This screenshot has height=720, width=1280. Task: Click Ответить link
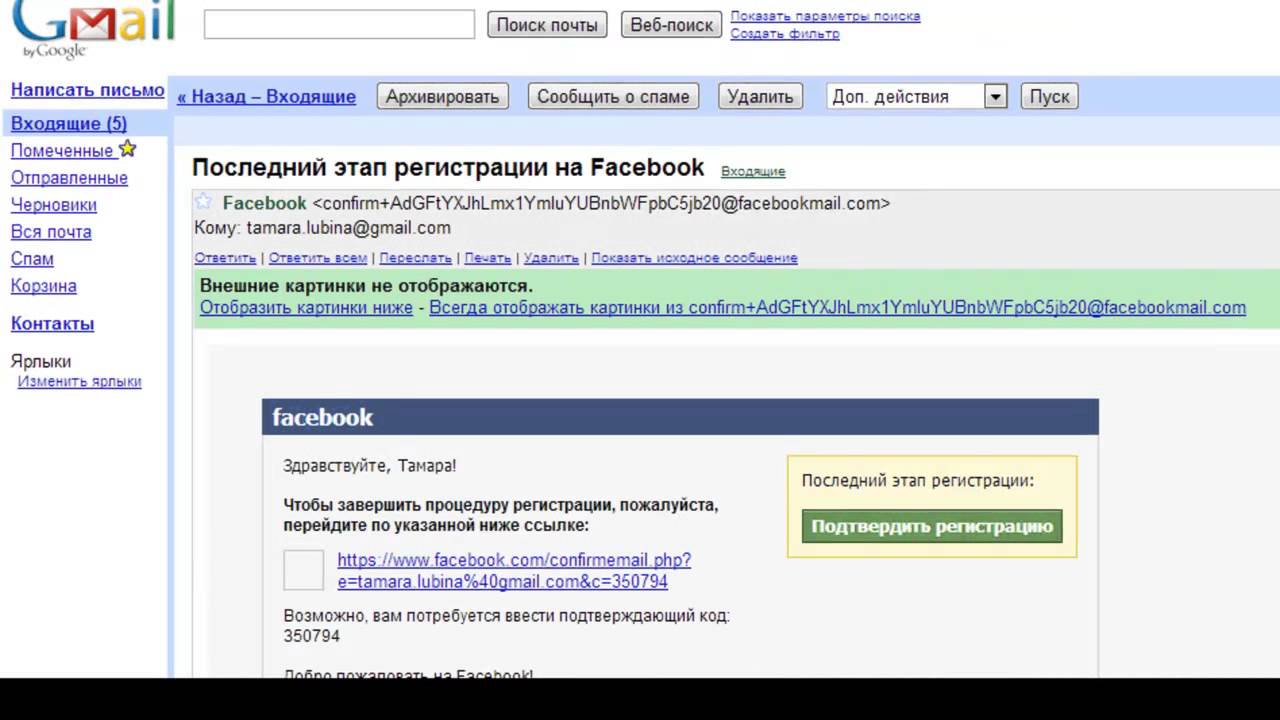point(225,258)
